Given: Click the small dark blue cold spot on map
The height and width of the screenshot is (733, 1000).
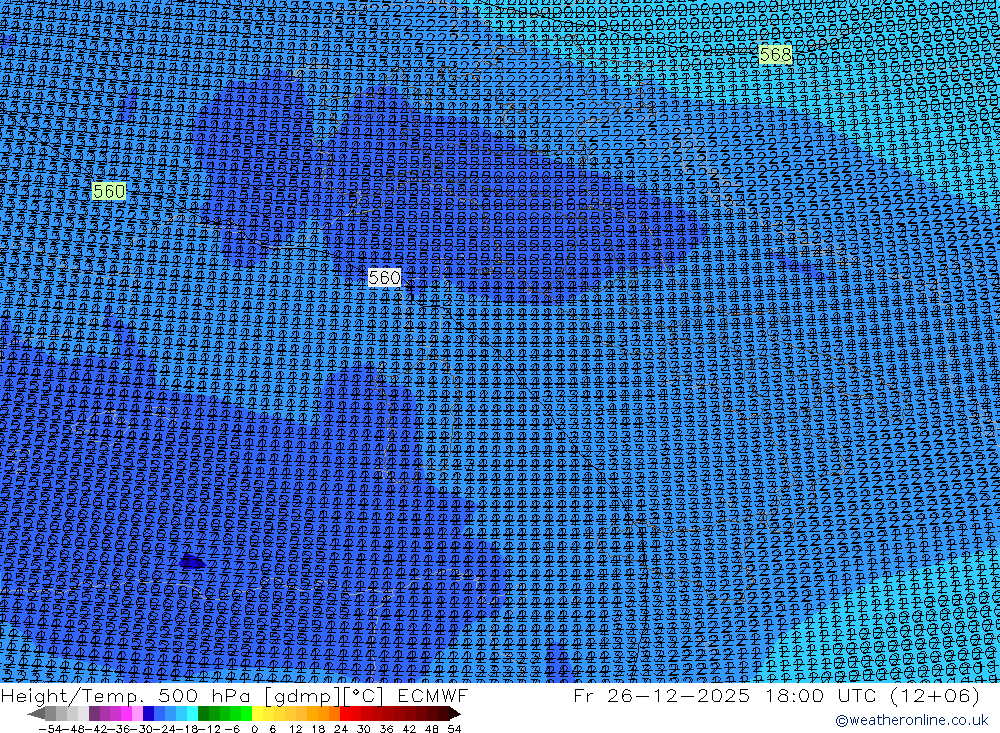Looking at the screenshot, I should 191,562.
